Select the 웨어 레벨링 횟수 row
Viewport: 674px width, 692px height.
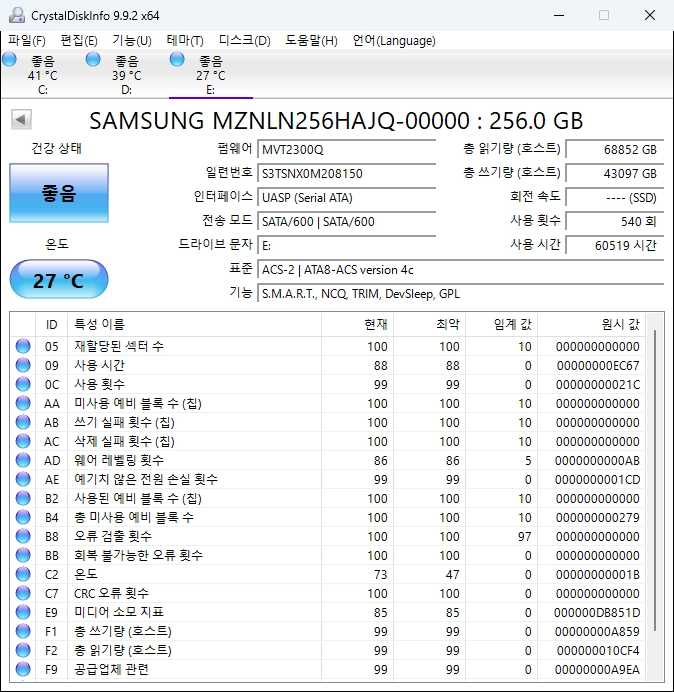tap(328, 460)
